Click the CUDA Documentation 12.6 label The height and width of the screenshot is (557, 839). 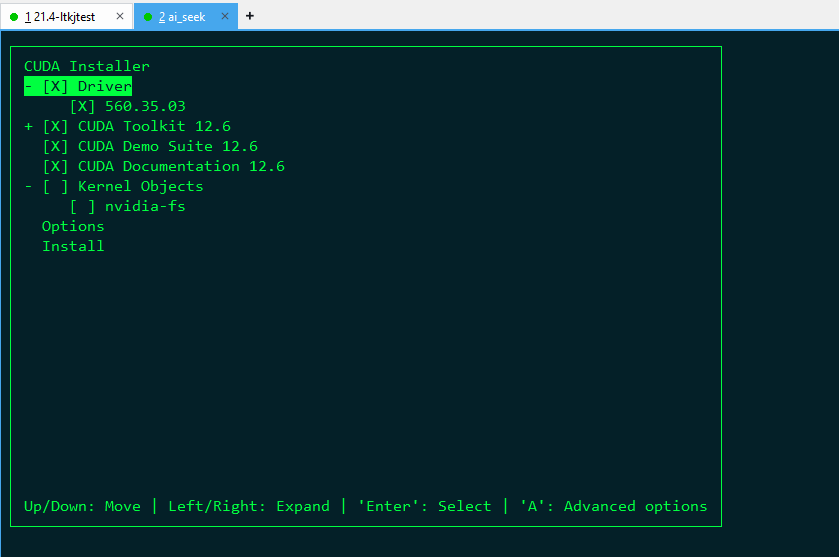click(x=181, y=166)
